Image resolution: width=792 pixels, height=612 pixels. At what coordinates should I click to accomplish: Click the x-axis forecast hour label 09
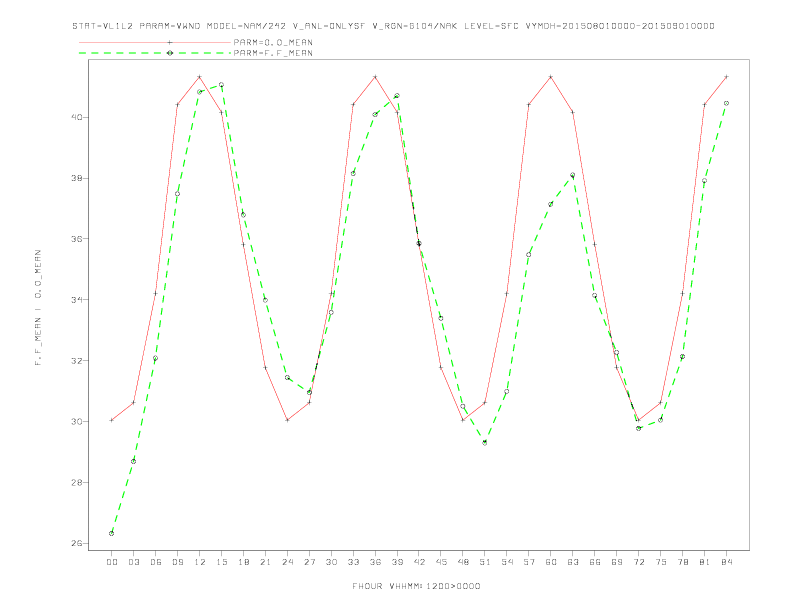pos(177,562)
